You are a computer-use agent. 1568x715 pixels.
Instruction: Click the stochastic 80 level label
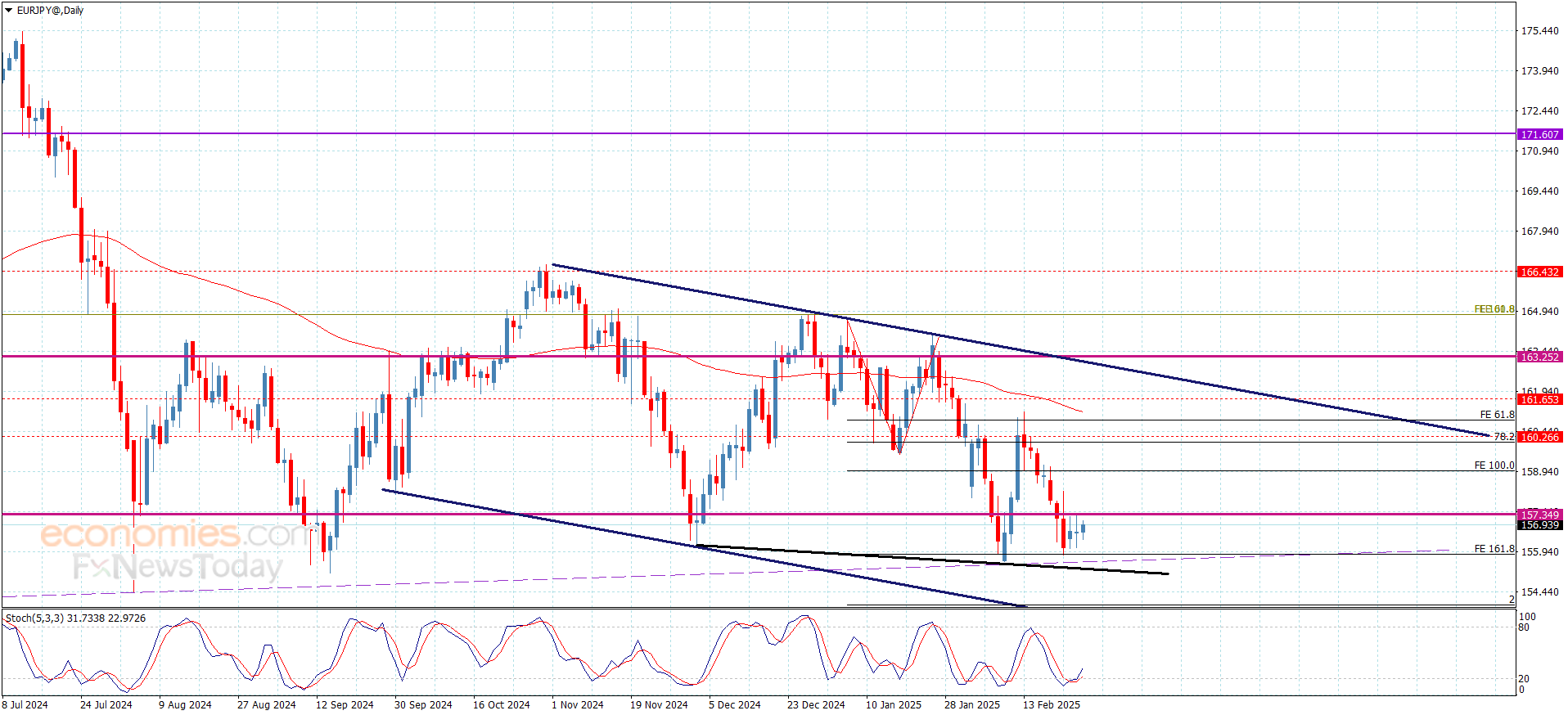[x=1524, y=627]
